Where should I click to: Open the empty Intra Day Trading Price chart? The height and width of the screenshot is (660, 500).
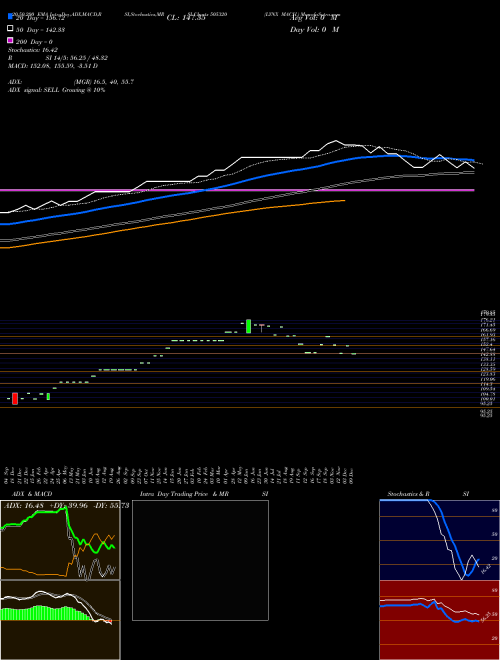pos(200,560)
